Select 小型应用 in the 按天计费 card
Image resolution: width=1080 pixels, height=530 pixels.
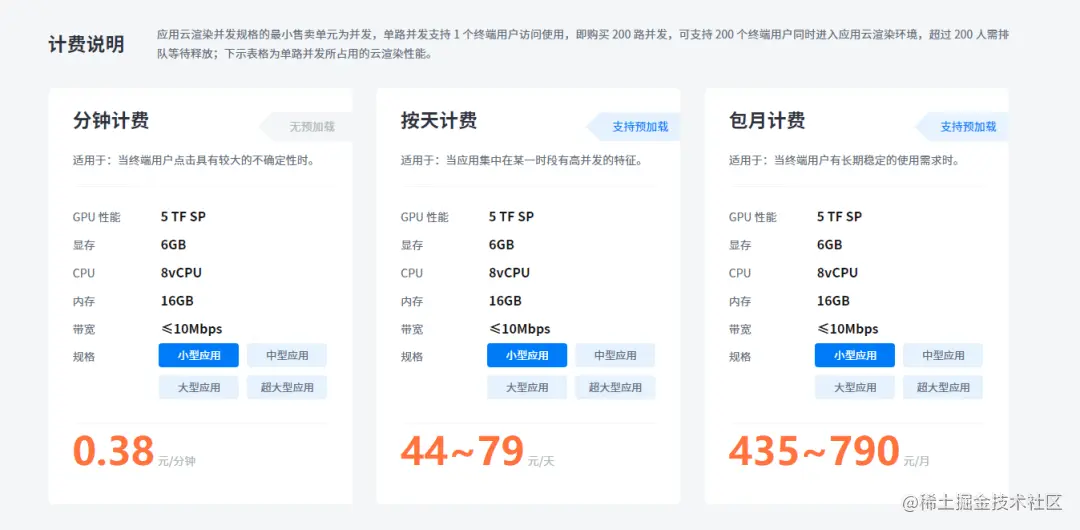pos(527,356)
